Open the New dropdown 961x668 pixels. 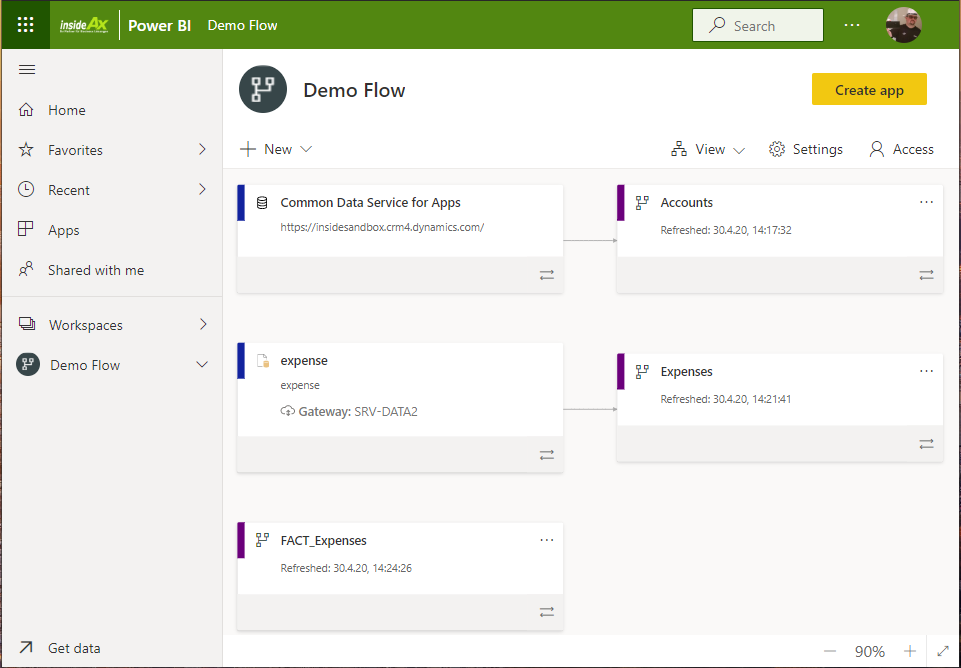pos(276,150)
